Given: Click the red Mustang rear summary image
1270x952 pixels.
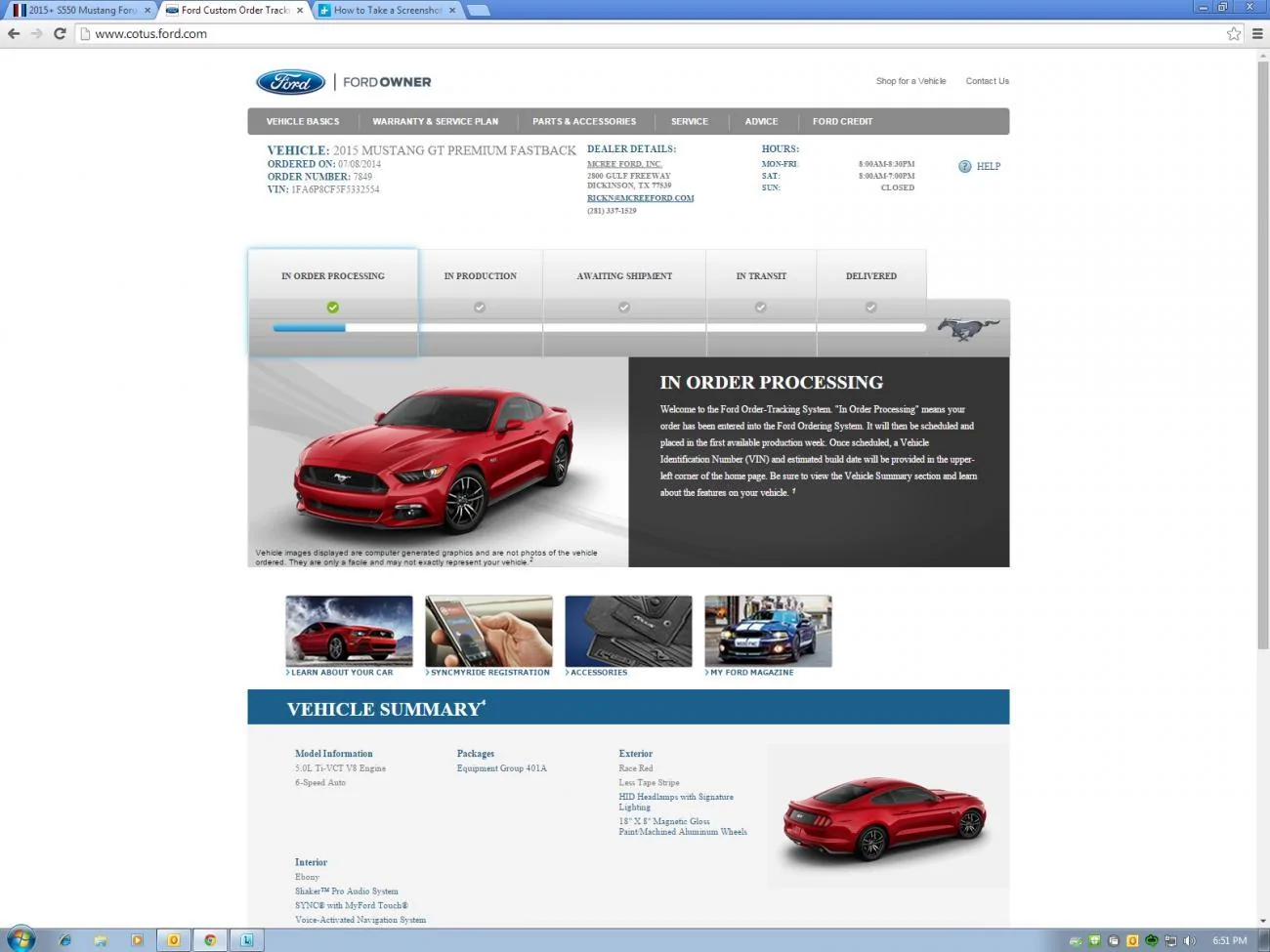Looking at the screenshot, I should pos(885,818).
